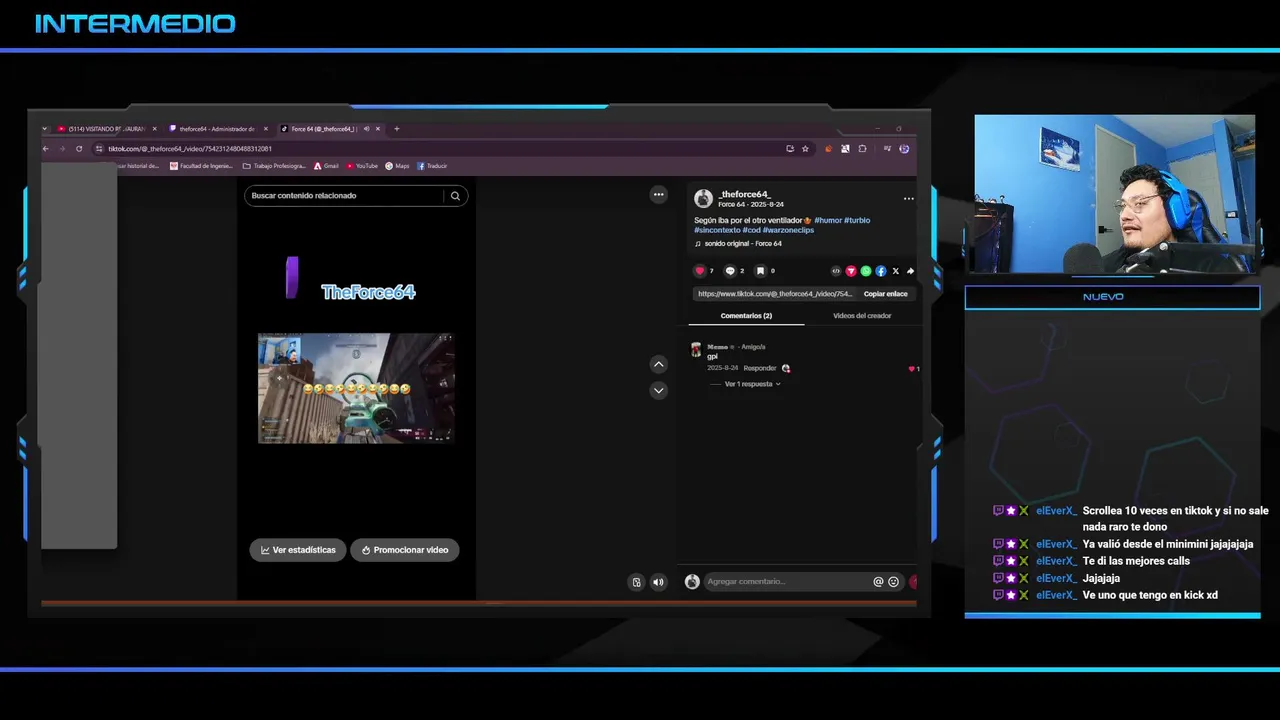This screenshot has height=720, width=1280.
Task: Mute the video volume button
Action: [658, 582]
